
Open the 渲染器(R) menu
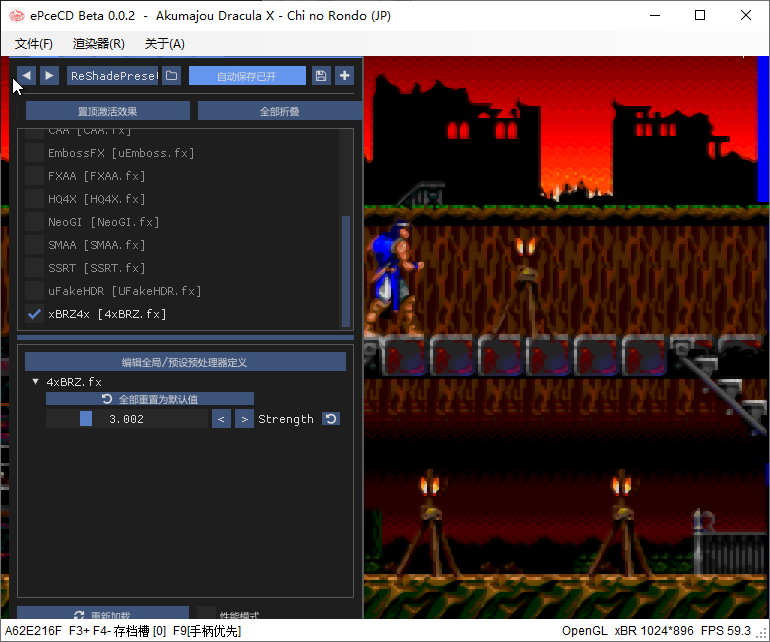(x=99, y=44)
